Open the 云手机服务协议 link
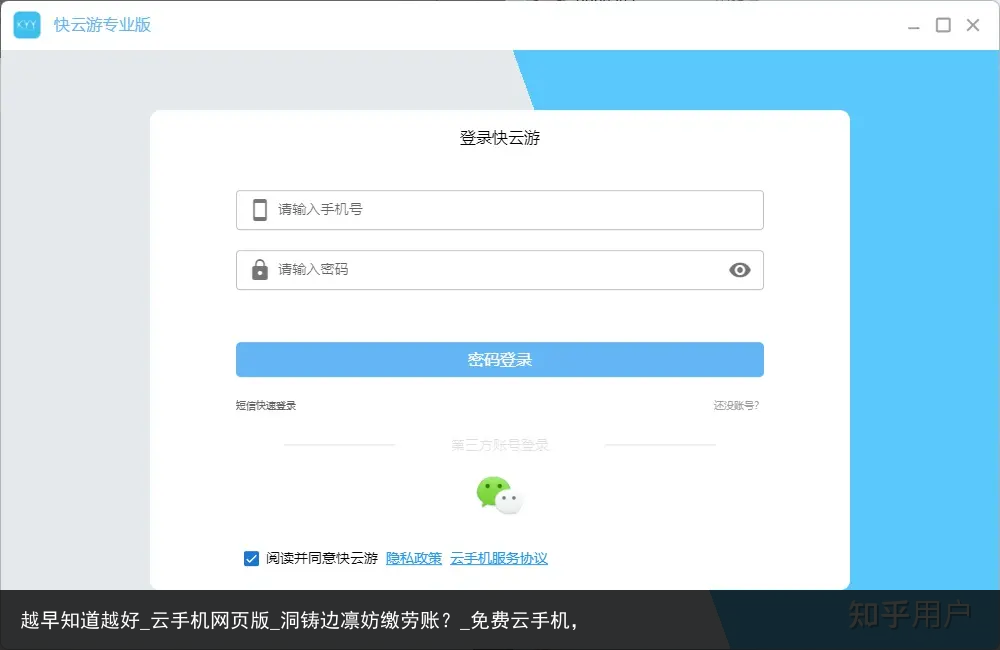 pos(499,558)
